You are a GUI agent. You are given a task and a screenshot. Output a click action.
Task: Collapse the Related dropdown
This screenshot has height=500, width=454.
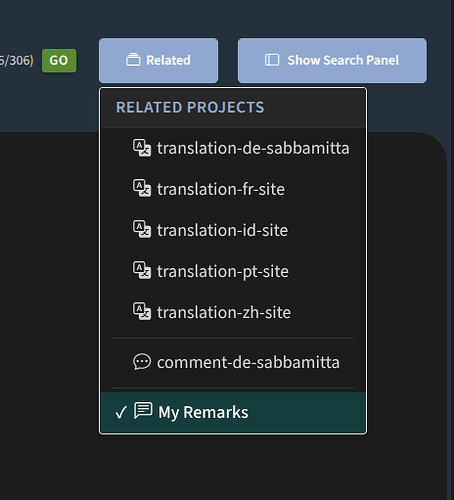158,60
